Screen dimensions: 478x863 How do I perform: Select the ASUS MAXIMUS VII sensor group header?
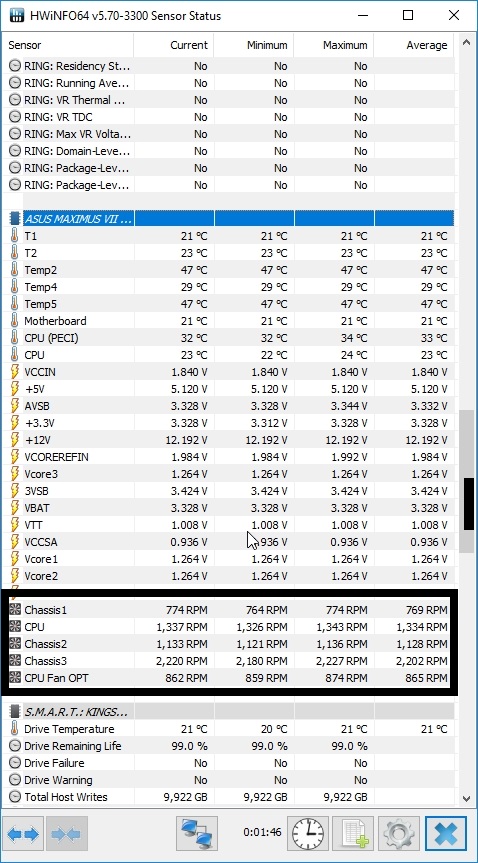click(231, 219)
